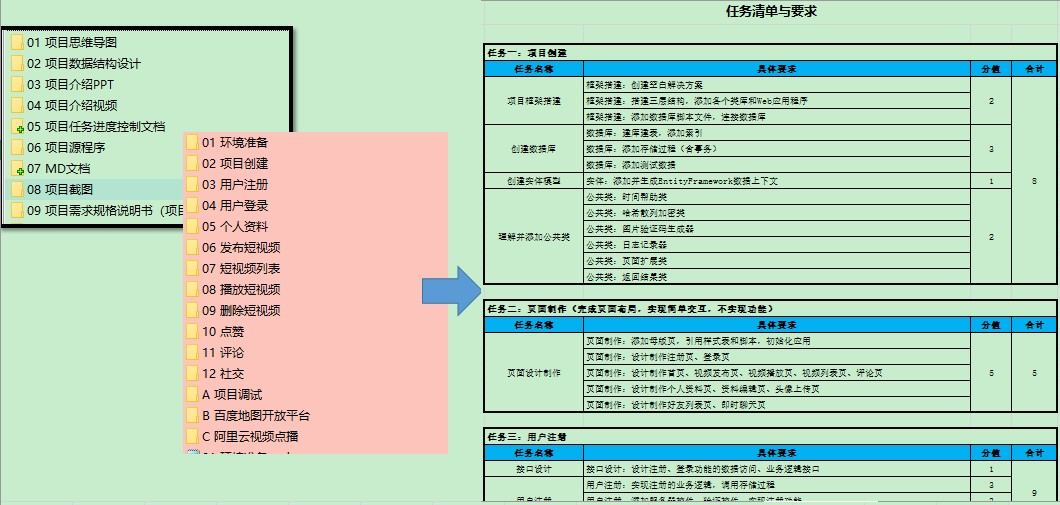Click the 任务清单与要求 title cell
Screen dimensions: 1060x505
pos(770,12)
